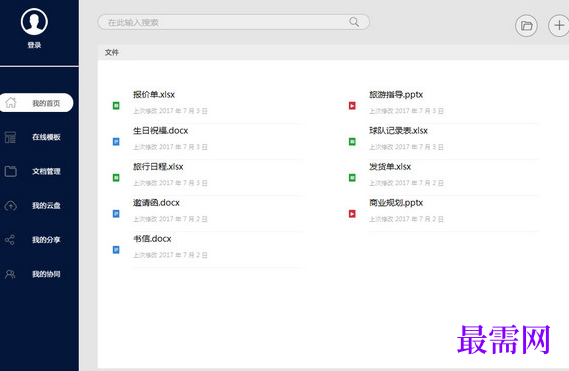The height and width of the screenshot is (371, 569).
Task: Click the 登录 login label
Action: coord(34,45)
